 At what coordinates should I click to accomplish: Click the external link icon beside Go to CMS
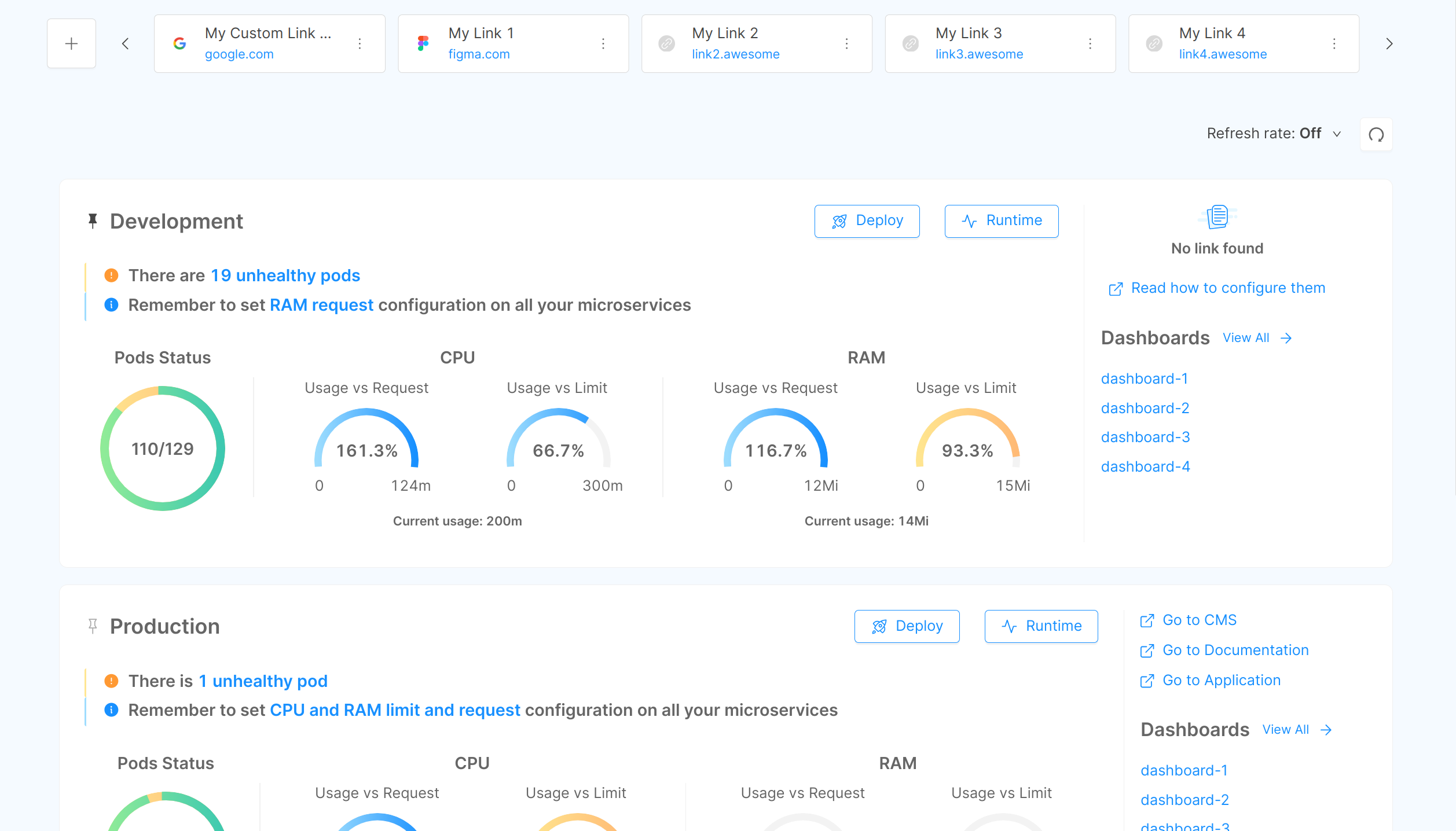1147,620
